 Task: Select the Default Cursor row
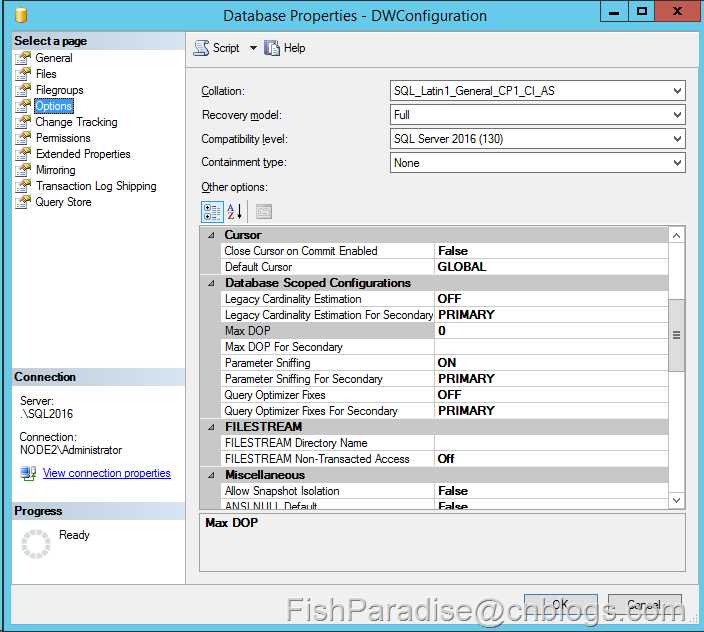(444, 267)
